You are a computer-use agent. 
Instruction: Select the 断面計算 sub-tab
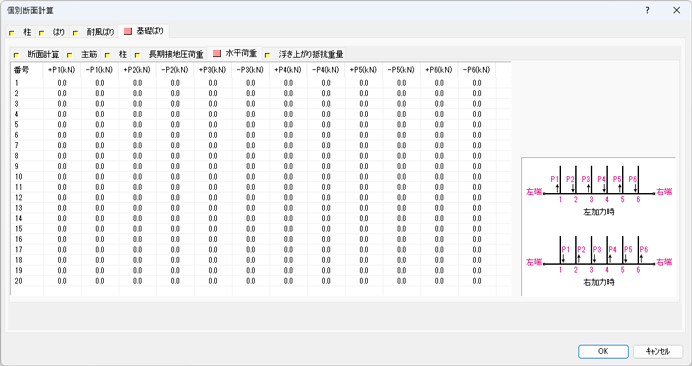point(38,54)
